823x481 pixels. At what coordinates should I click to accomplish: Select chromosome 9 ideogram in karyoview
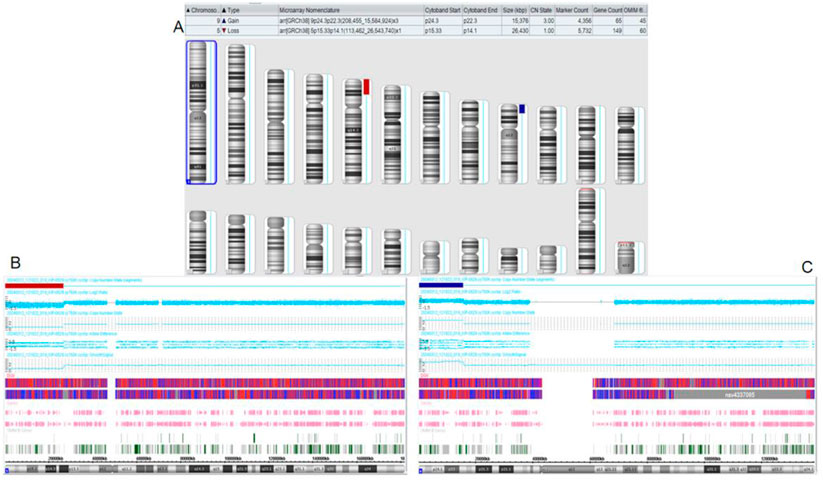(509, 143)
